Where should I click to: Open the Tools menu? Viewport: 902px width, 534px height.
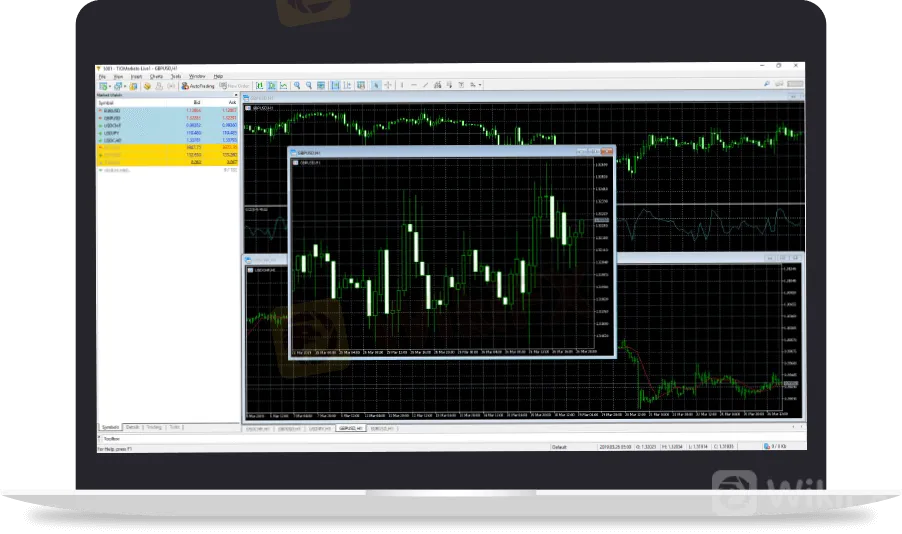tap(175, 76)
